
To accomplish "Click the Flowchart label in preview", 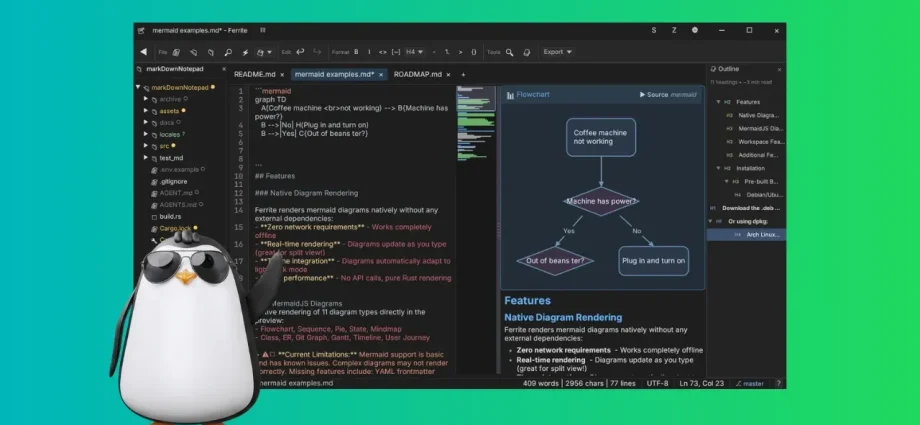I will point(533,95).
